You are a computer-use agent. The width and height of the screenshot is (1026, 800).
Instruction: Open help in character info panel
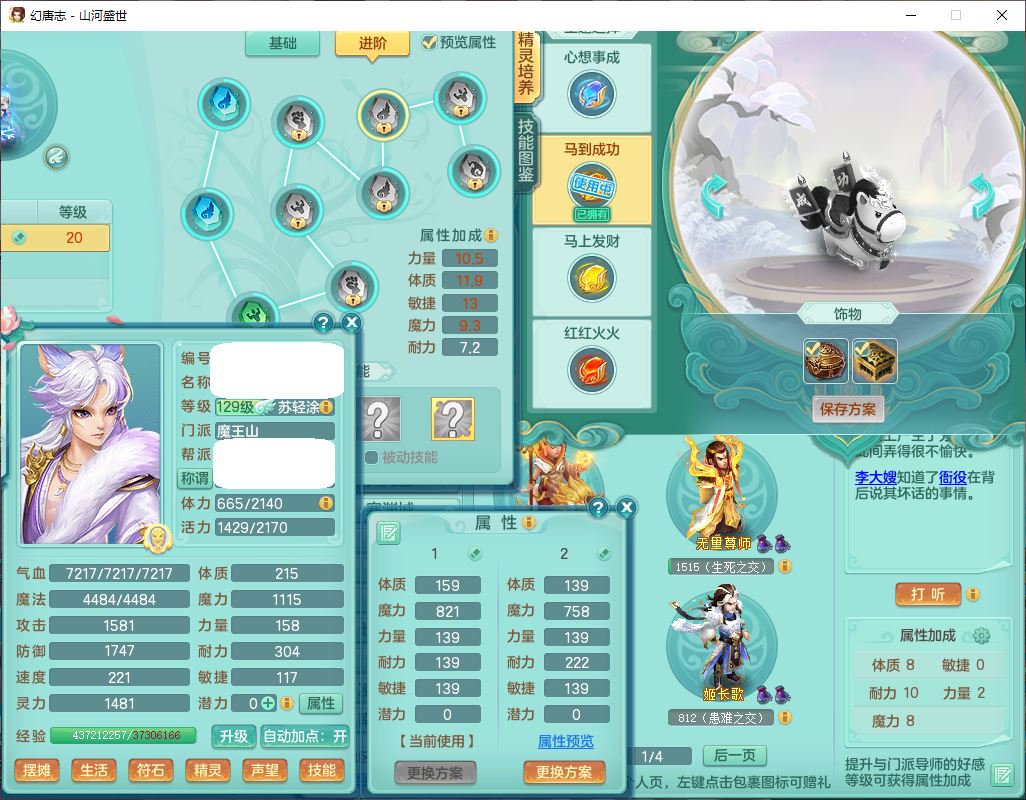coord(323,322)
